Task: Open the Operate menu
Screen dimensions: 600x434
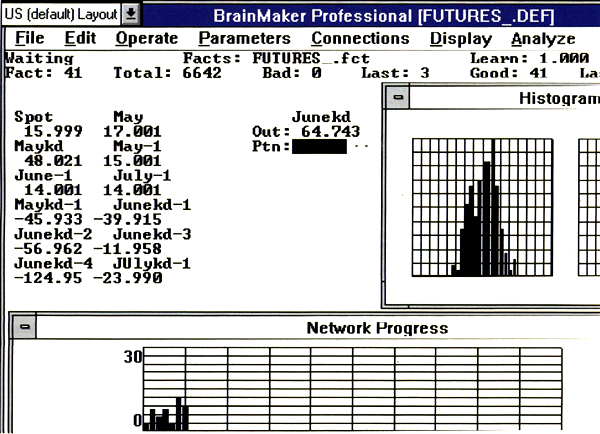Action: point(147,39)
